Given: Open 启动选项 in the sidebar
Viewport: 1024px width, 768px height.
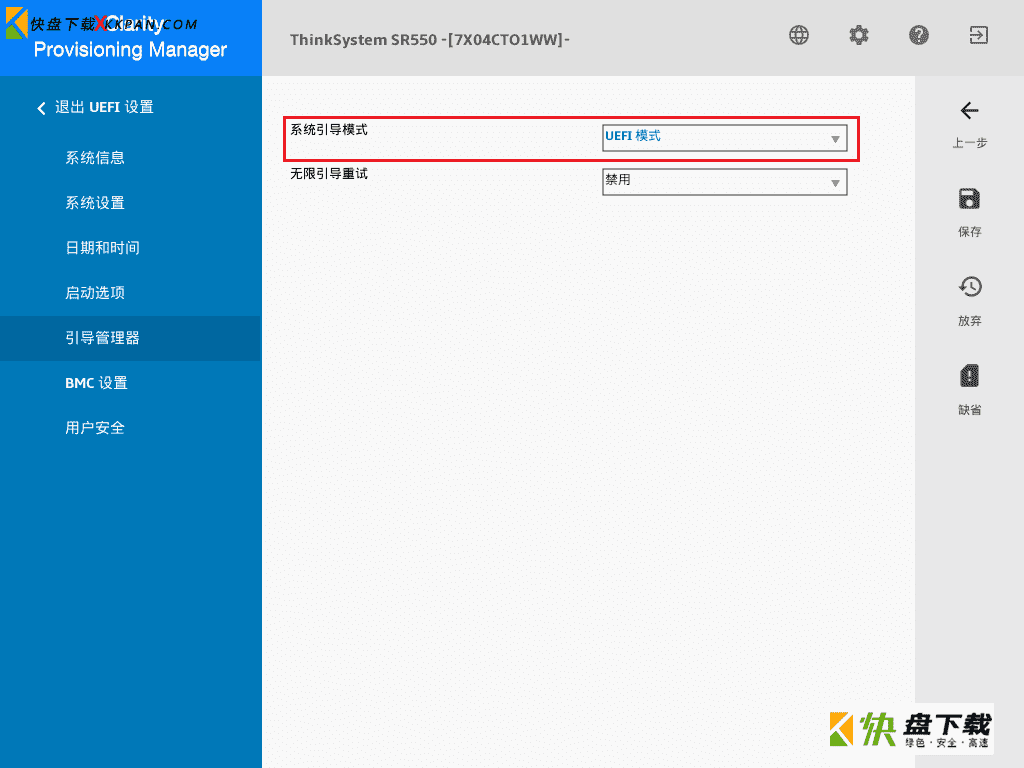Looking at the screenshot, I should point(95,293).
